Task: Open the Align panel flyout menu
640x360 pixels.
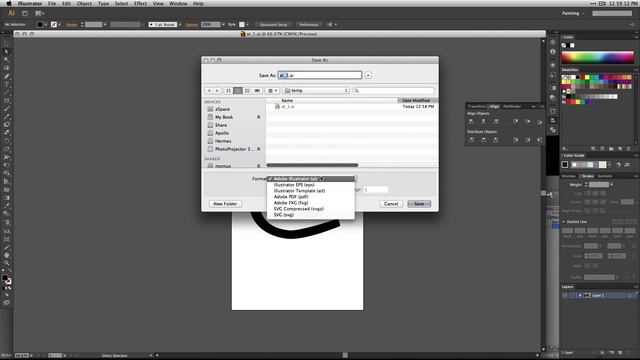Action: point(540,107)
